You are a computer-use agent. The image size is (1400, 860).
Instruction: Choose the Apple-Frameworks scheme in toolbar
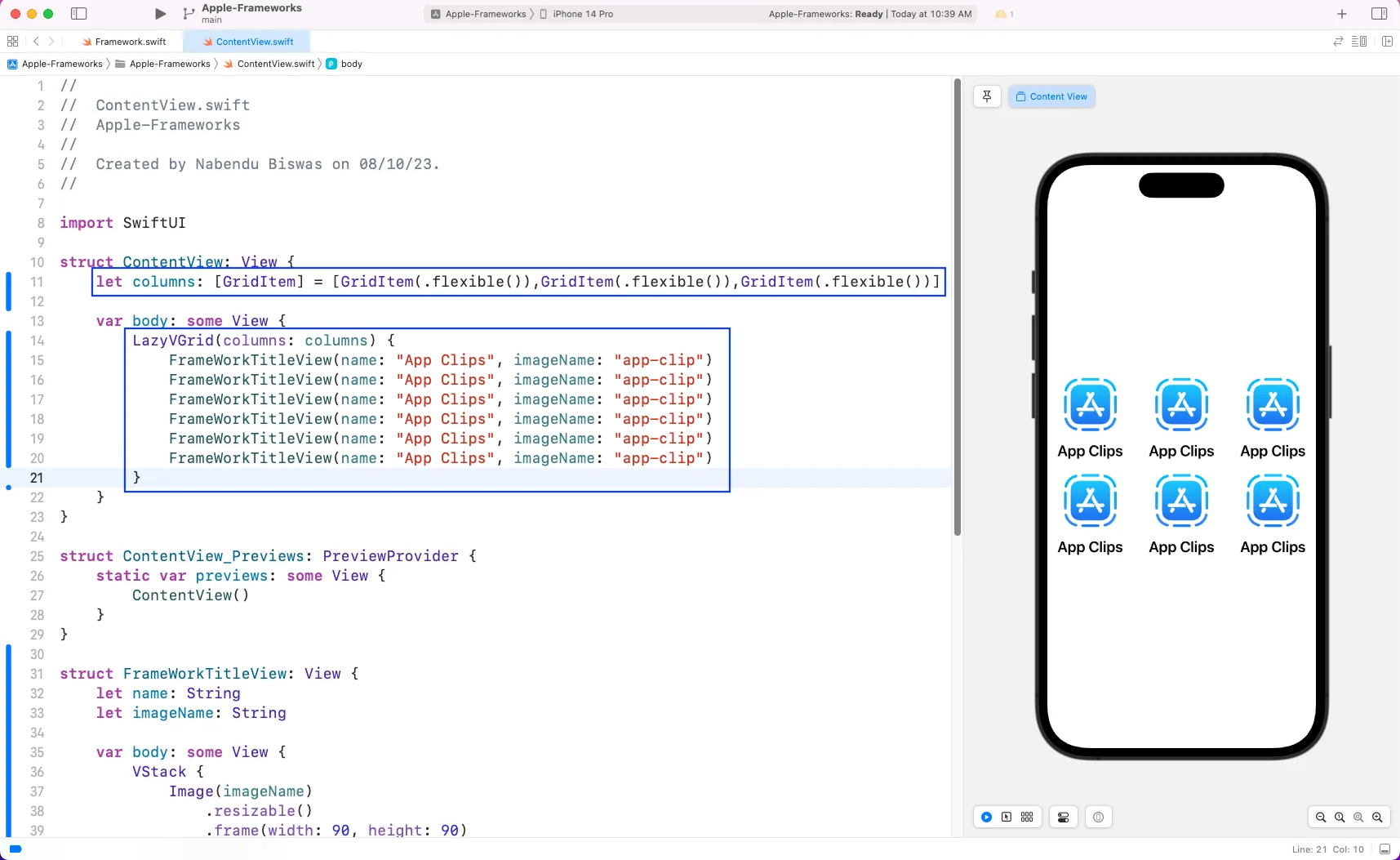tap(479, 14)
